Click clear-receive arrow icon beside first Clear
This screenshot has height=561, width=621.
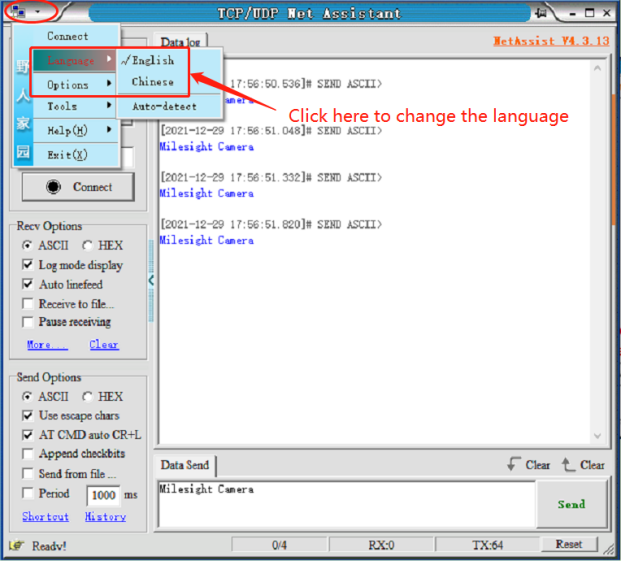[x=514, y=464]
